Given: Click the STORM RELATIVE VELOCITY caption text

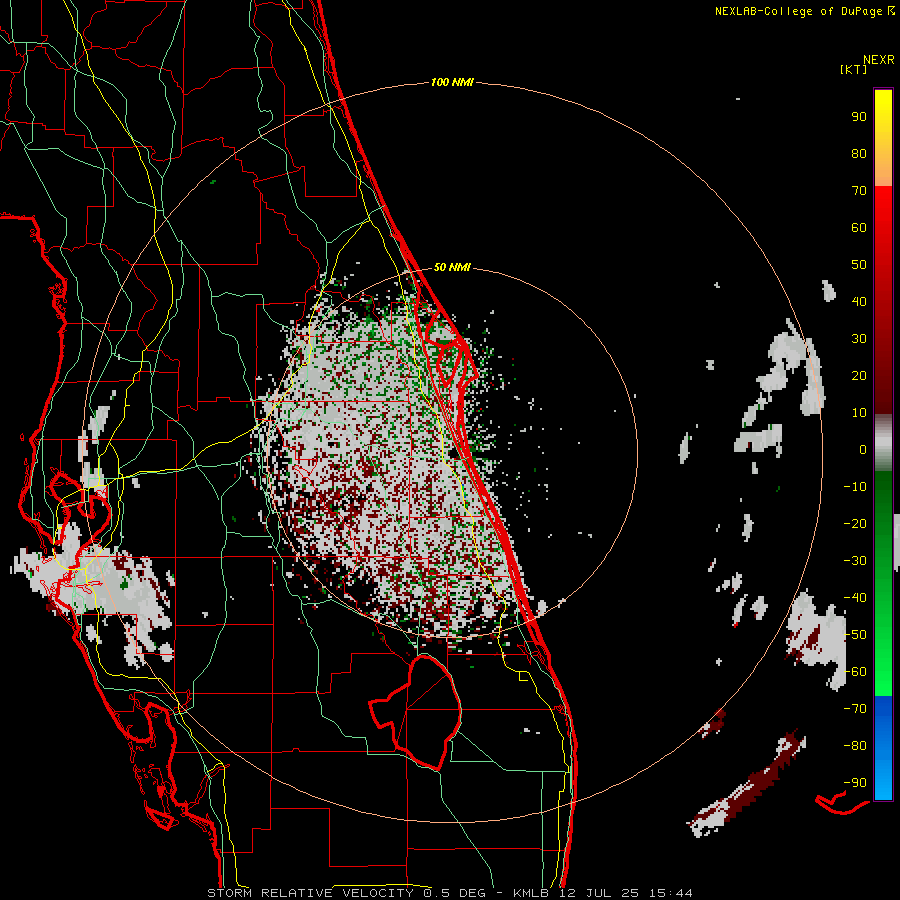Looking at the screenshot, I should pyautogui.click(x=310, y=893).
